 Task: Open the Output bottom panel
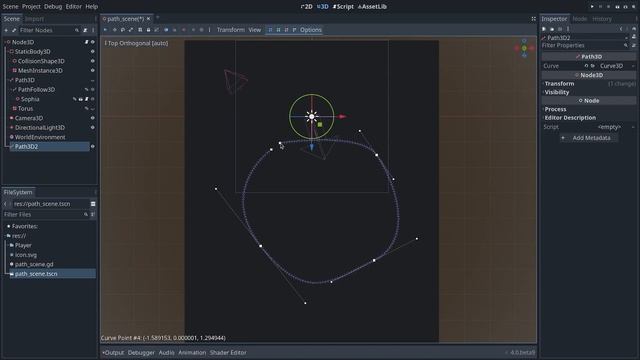[113, 353]
